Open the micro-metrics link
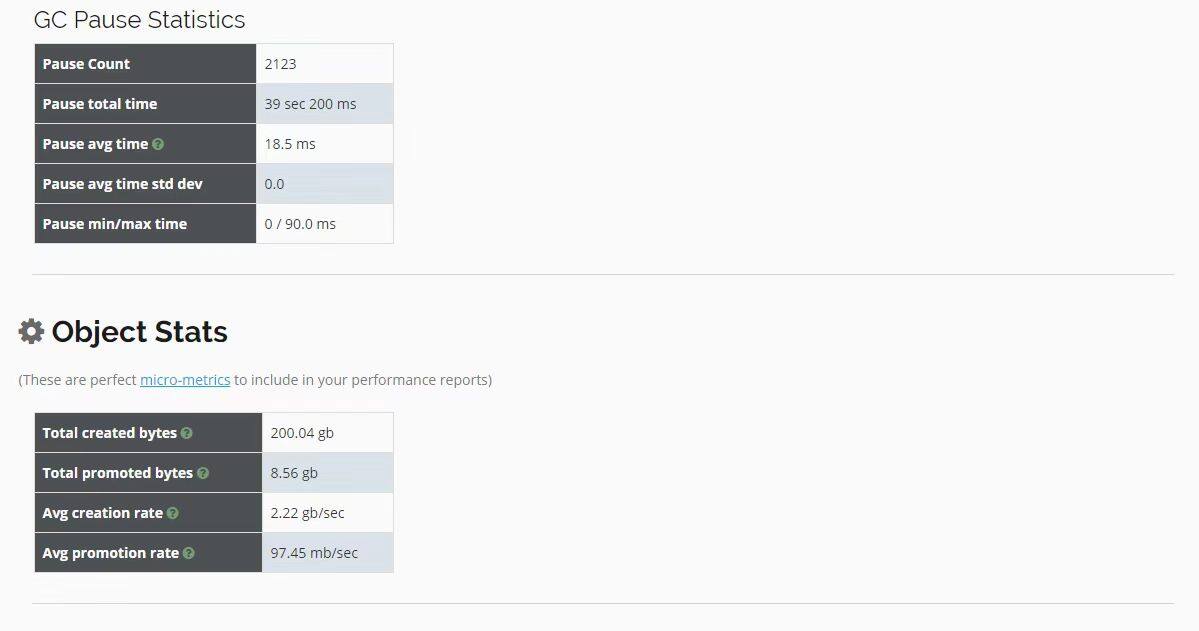 [185, 380]
